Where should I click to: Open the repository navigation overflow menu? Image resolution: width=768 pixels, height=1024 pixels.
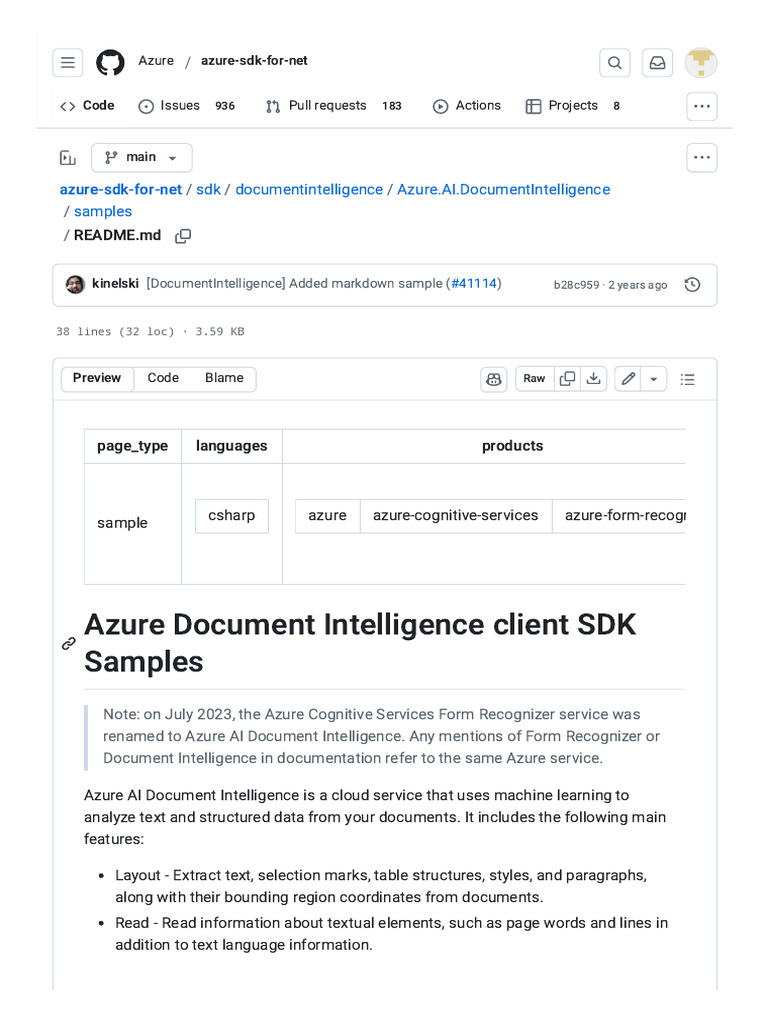pyautogui.click(x=702, y=107)
